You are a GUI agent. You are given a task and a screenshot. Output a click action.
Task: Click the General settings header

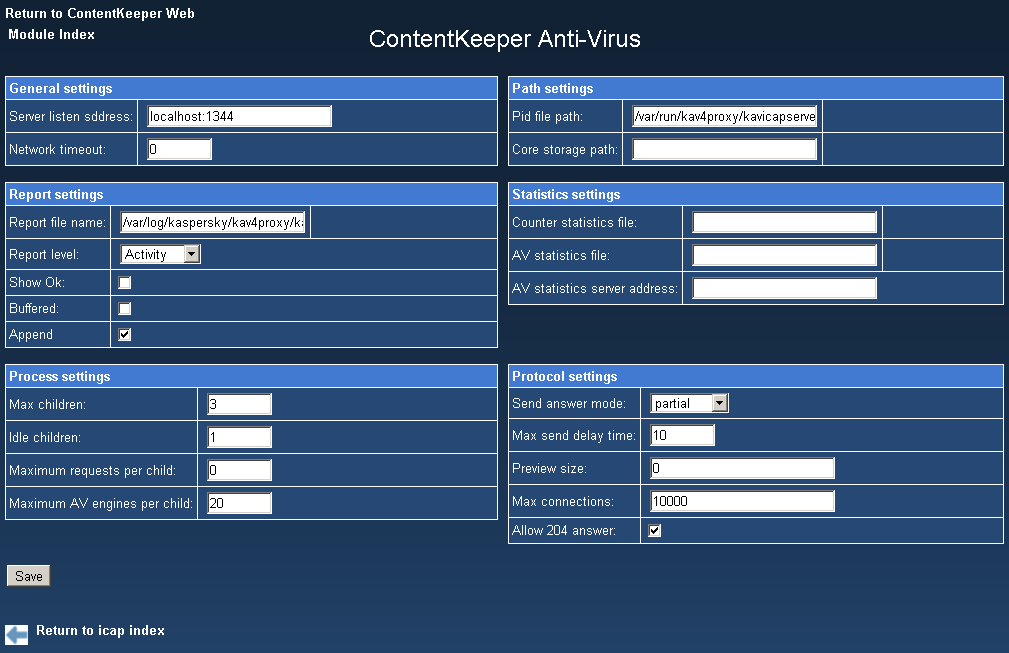coord(252,89)
